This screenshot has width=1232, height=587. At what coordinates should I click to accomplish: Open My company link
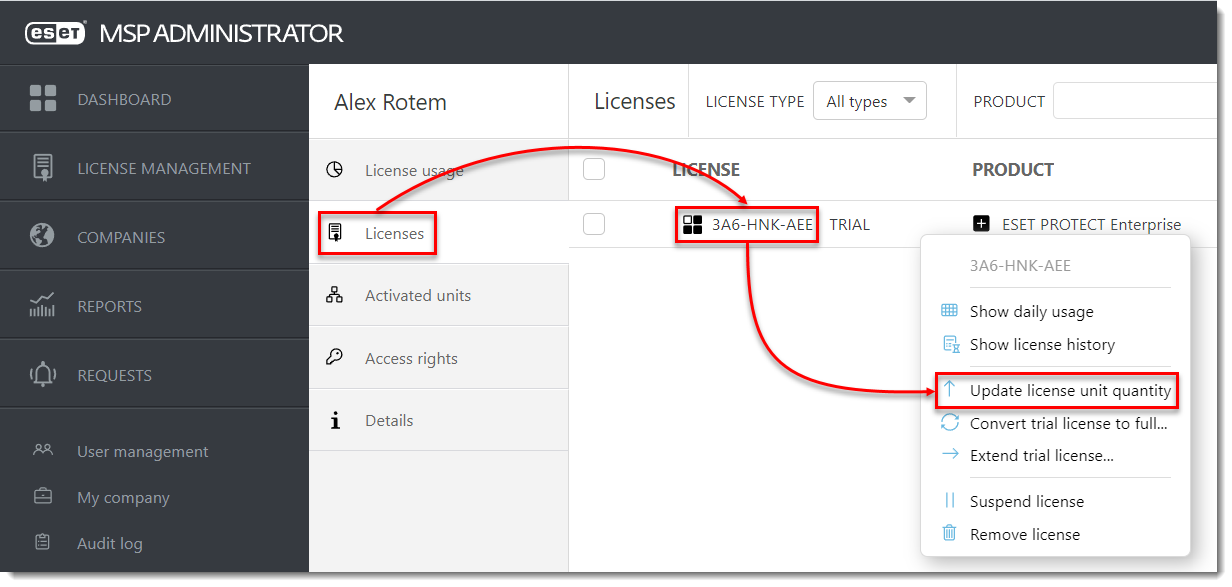pos(123,498)
